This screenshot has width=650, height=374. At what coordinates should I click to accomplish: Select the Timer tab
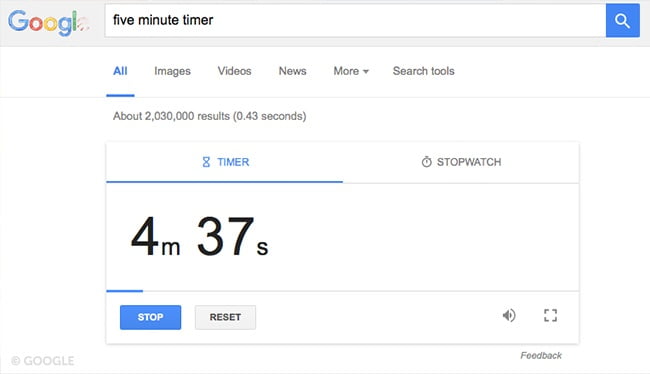point(225,162)
